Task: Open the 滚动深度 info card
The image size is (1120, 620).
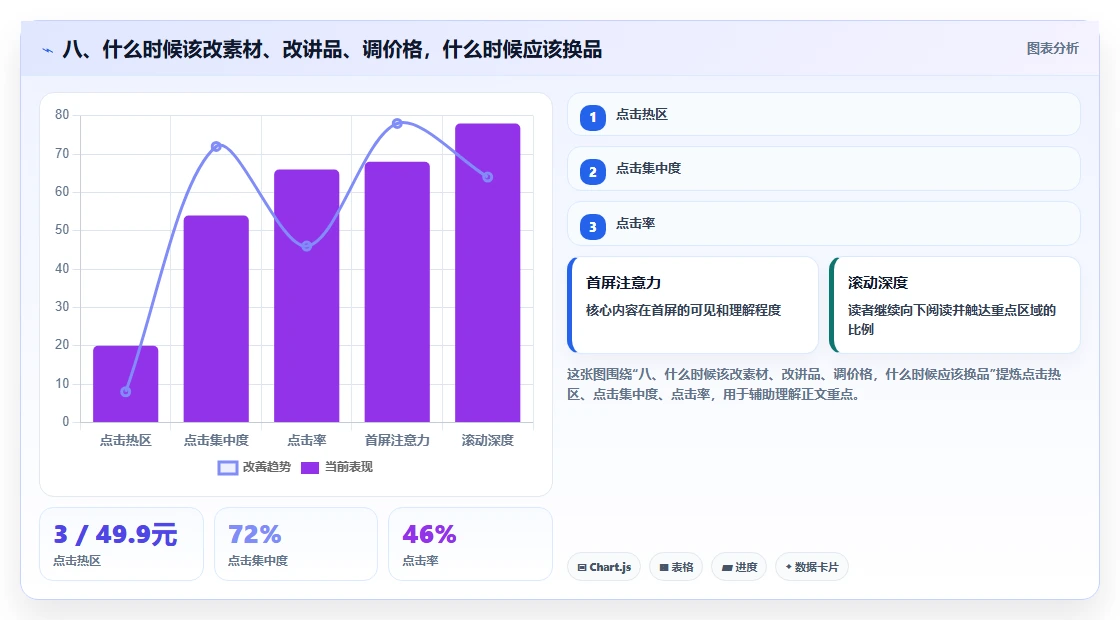Action: (954, 305)
